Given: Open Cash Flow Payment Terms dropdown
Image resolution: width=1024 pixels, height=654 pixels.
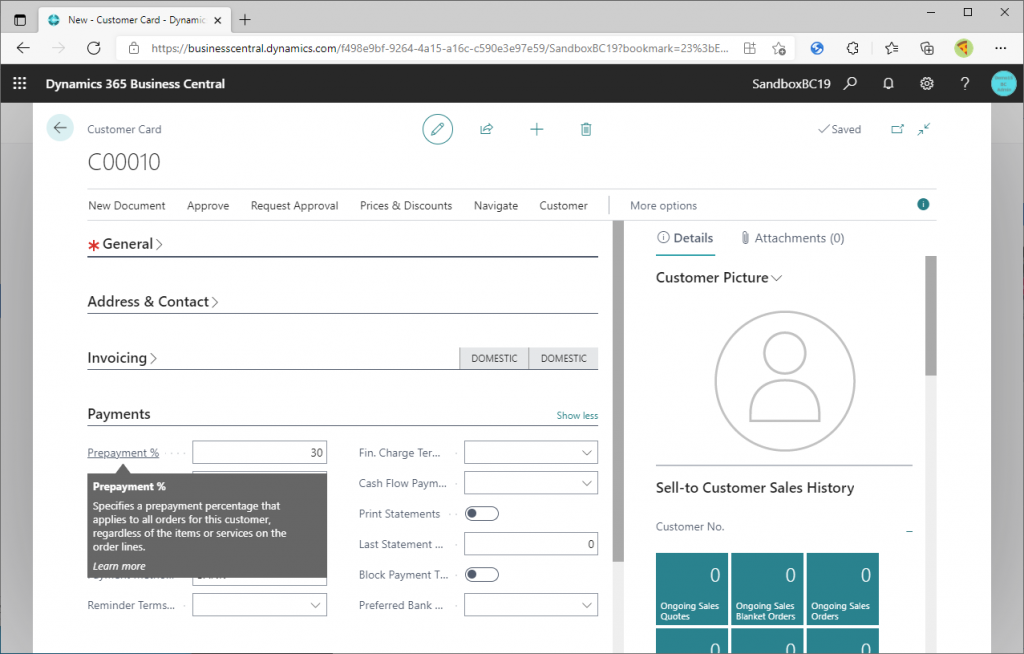Looking at the screenshot, I should (586, 483).
